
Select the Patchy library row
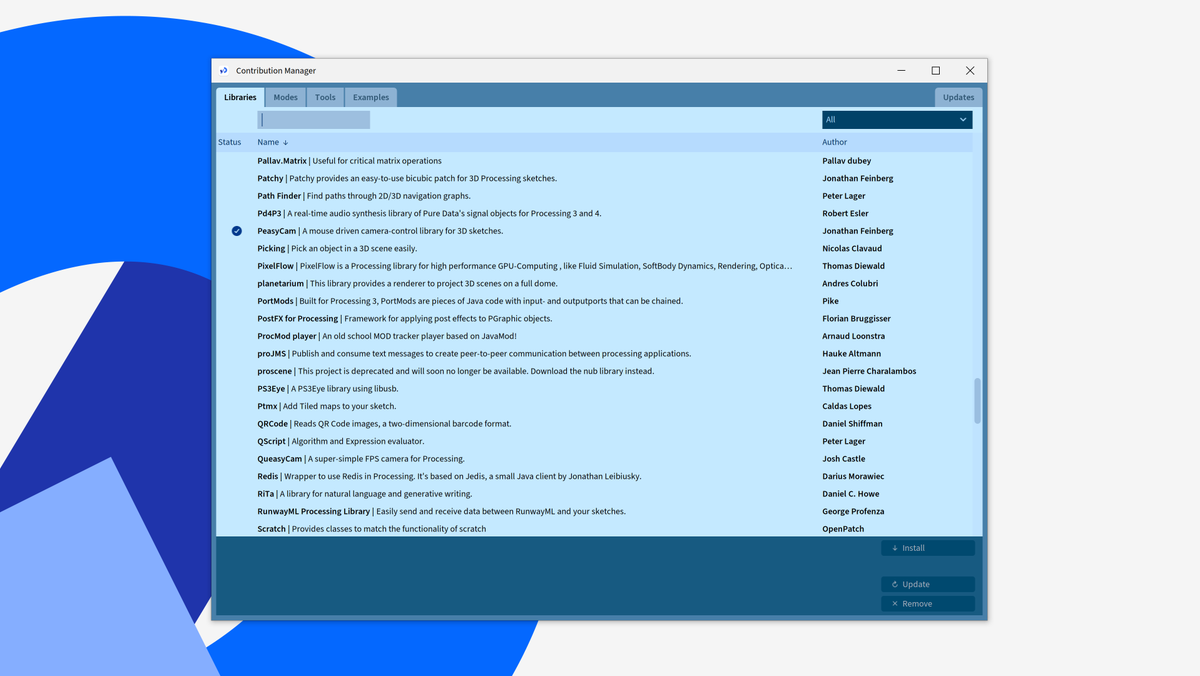click(594, 178)
